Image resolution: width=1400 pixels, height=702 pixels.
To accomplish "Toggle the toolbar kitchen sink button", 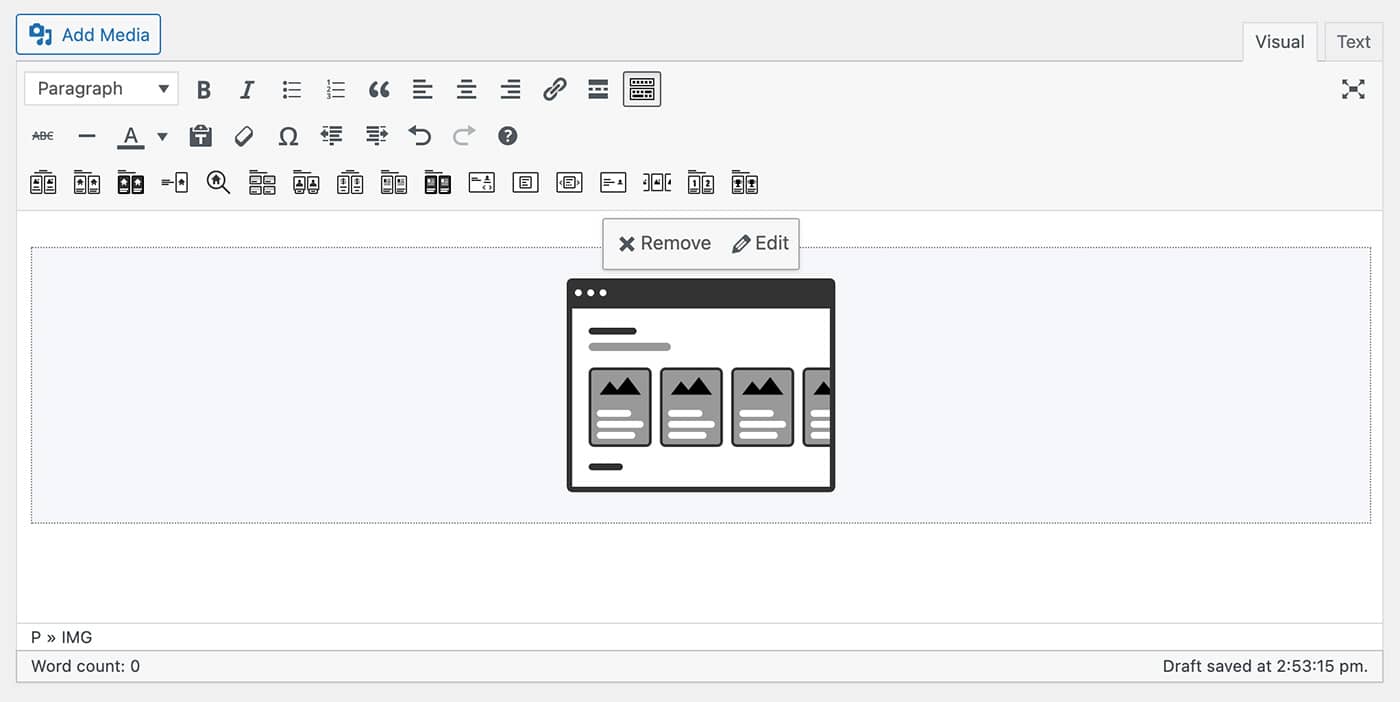I will click(x=642, y=90).
